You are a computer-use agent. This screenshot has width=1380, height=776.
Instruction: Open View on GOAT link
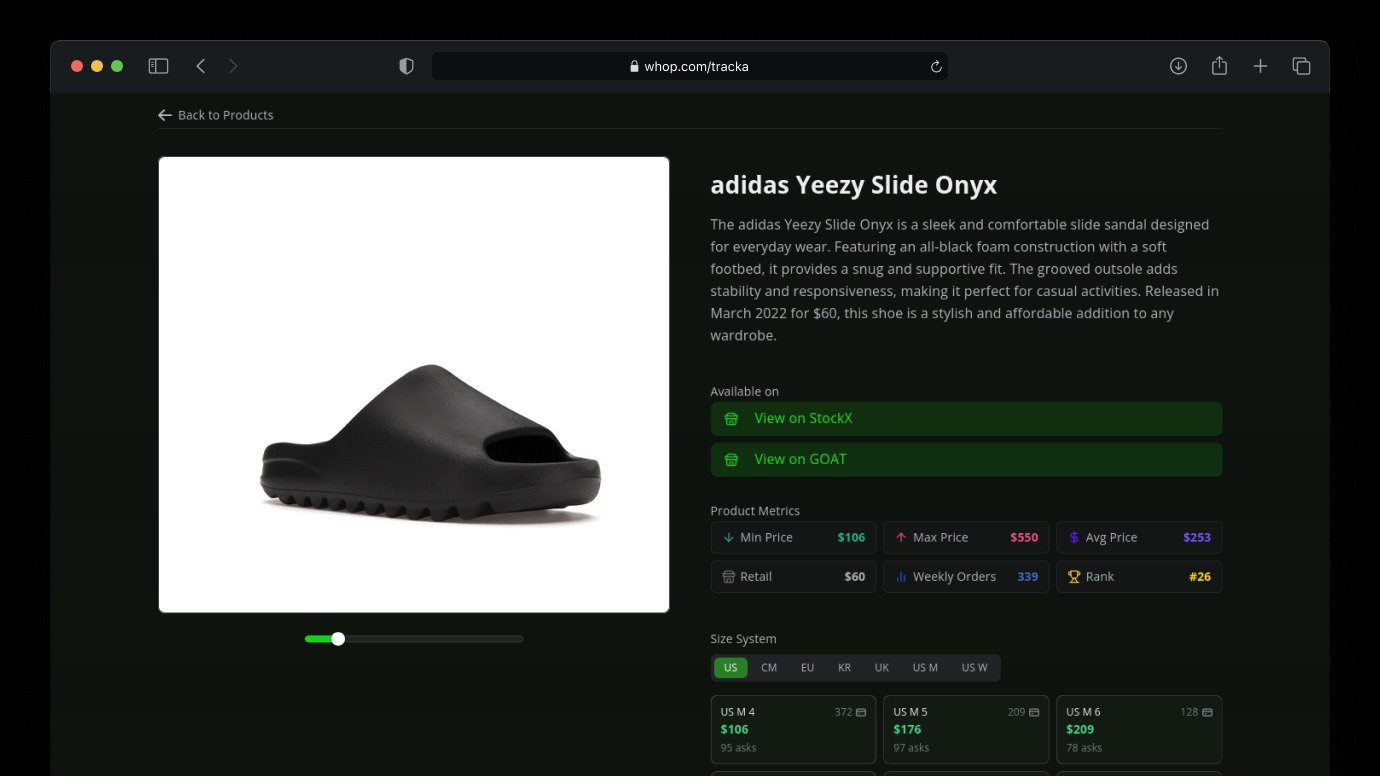(x=966, y=460)
